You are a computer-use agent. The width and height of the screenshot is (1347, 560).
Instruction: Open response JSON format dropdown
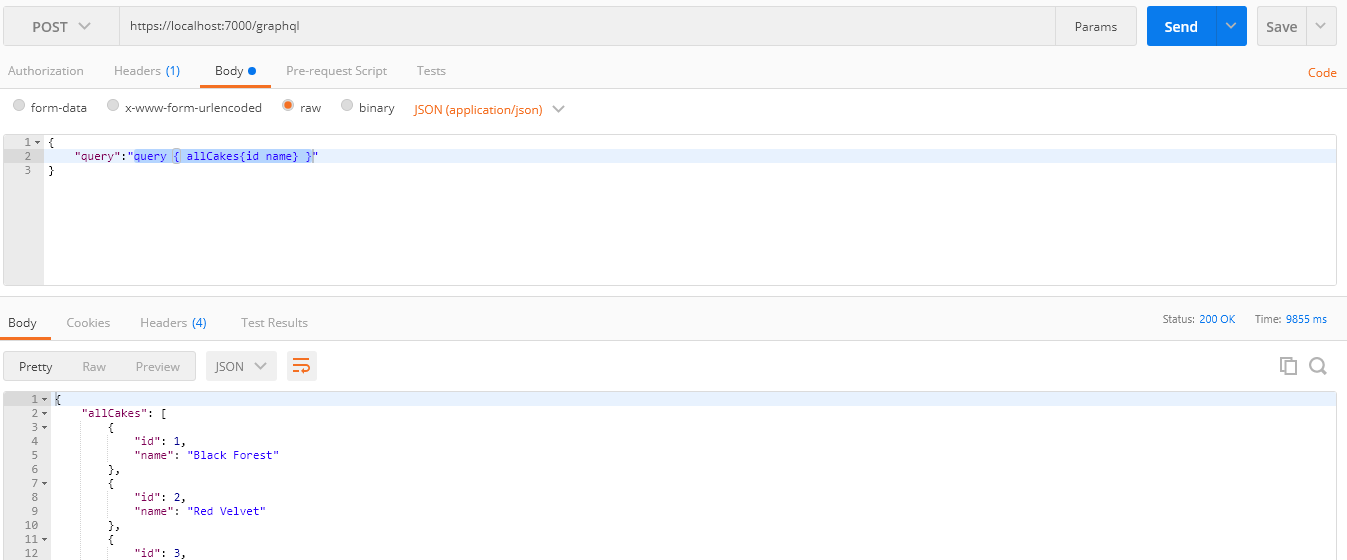241,366
